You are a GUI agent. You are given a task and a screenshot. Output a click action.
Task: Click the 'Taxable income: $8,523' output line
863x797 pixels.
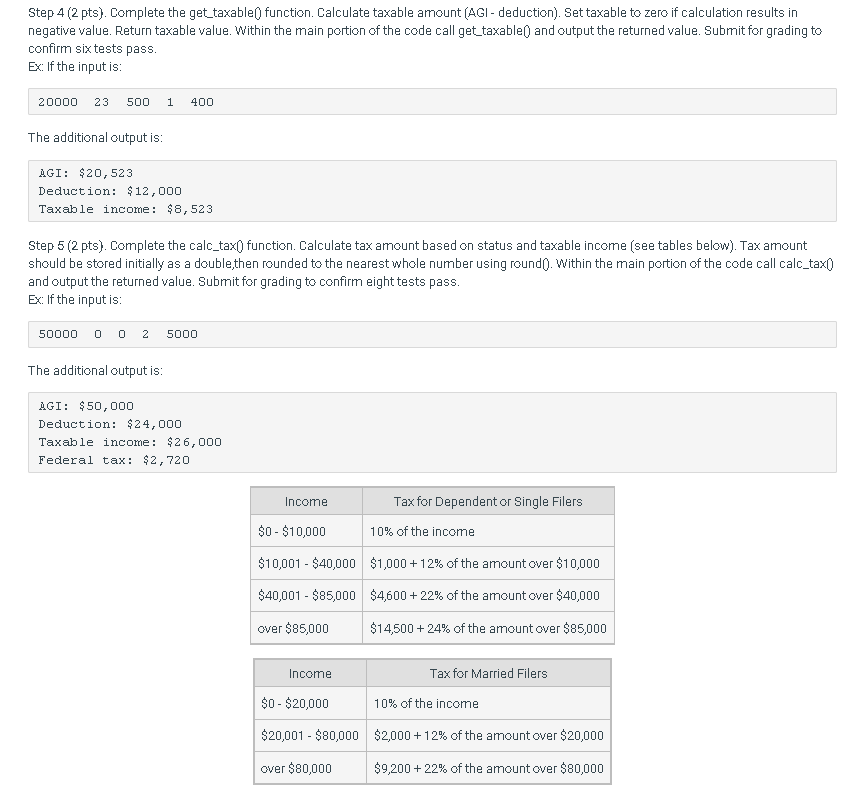[125, 209]
